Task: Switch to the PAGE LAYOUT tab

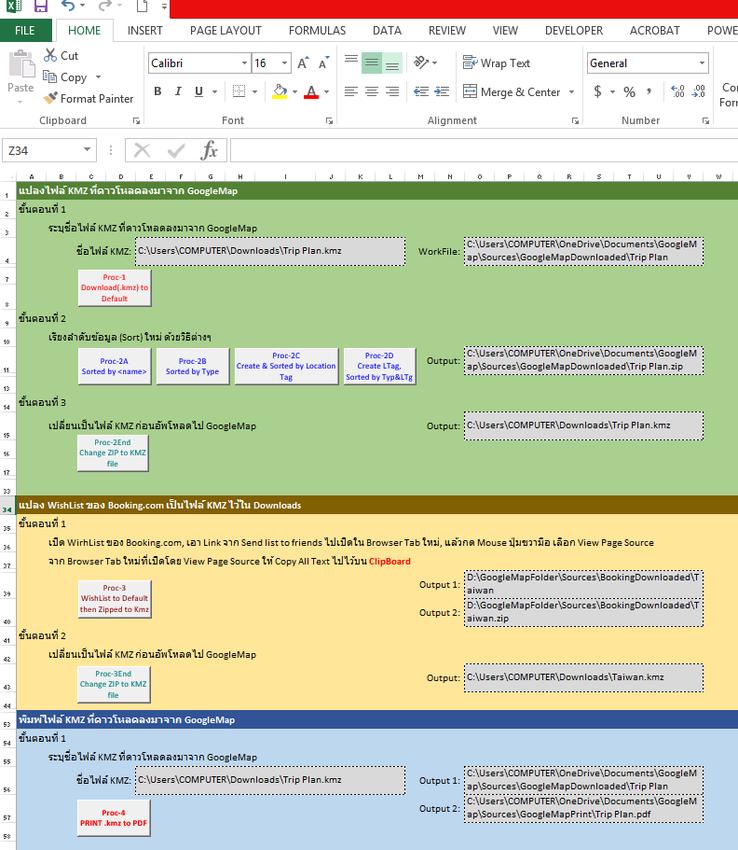Action: coord(226,30)
